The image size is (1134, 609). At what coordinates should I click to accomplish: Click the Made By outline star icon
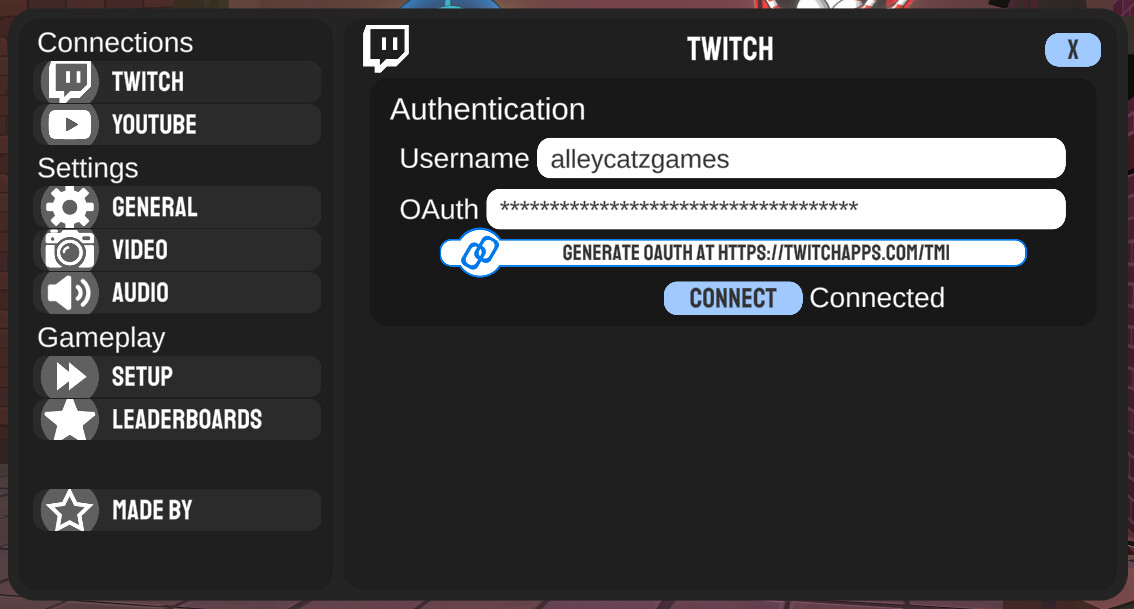click(70, 510)
